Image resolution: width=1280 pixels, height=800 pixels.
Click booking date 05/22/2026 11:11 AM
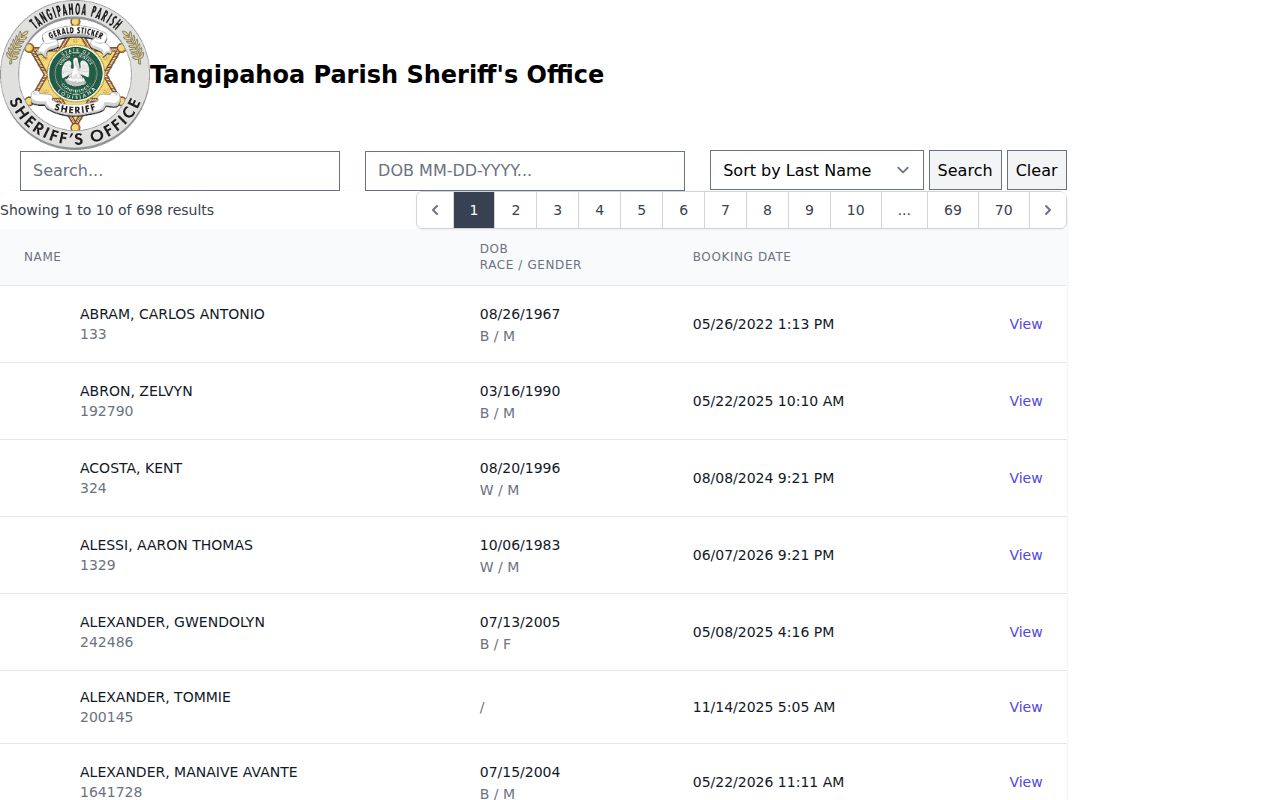[768, 782]
